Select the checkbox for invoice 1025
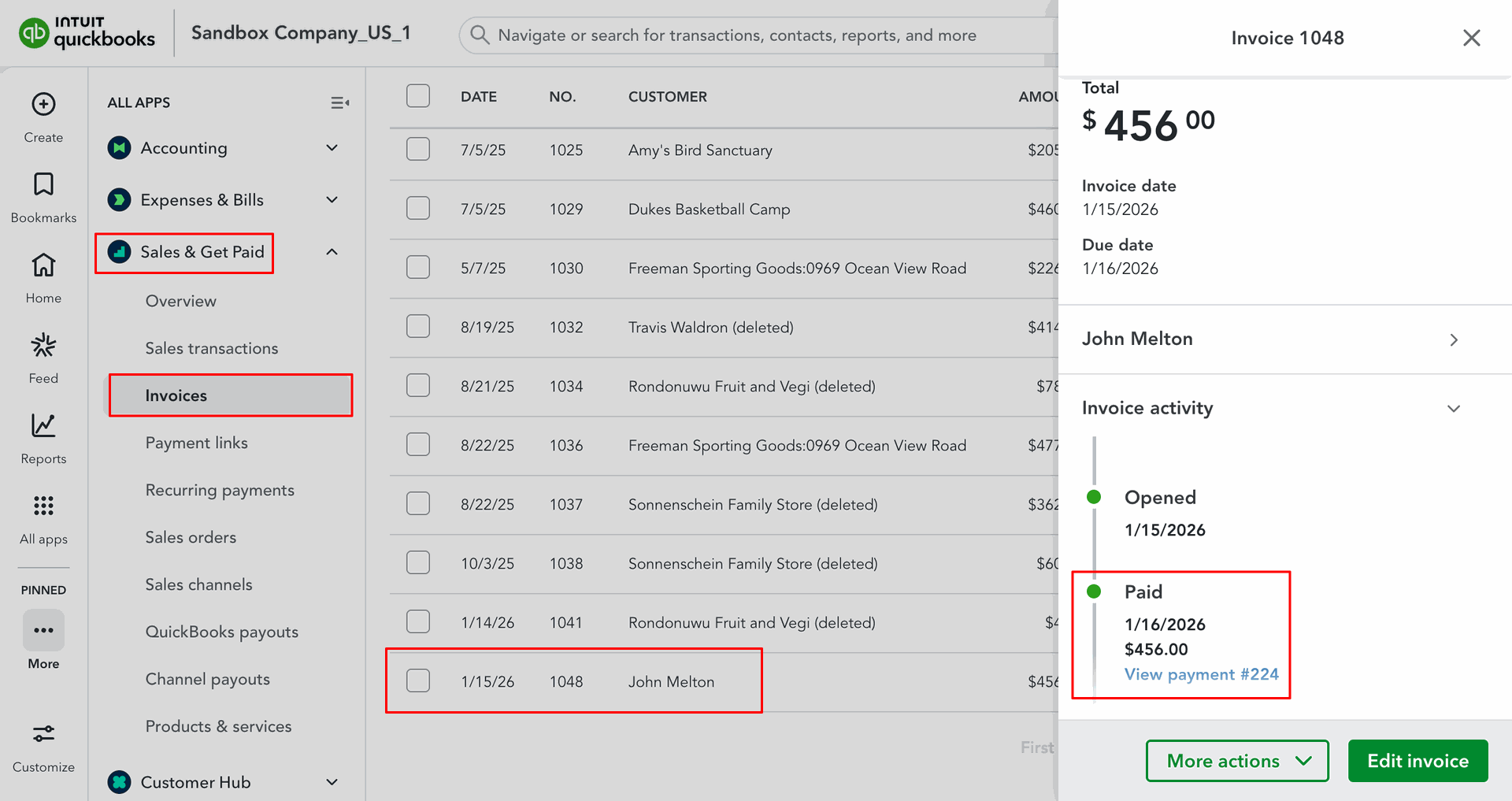1512x801 pixels. click(x=418, y=149)
